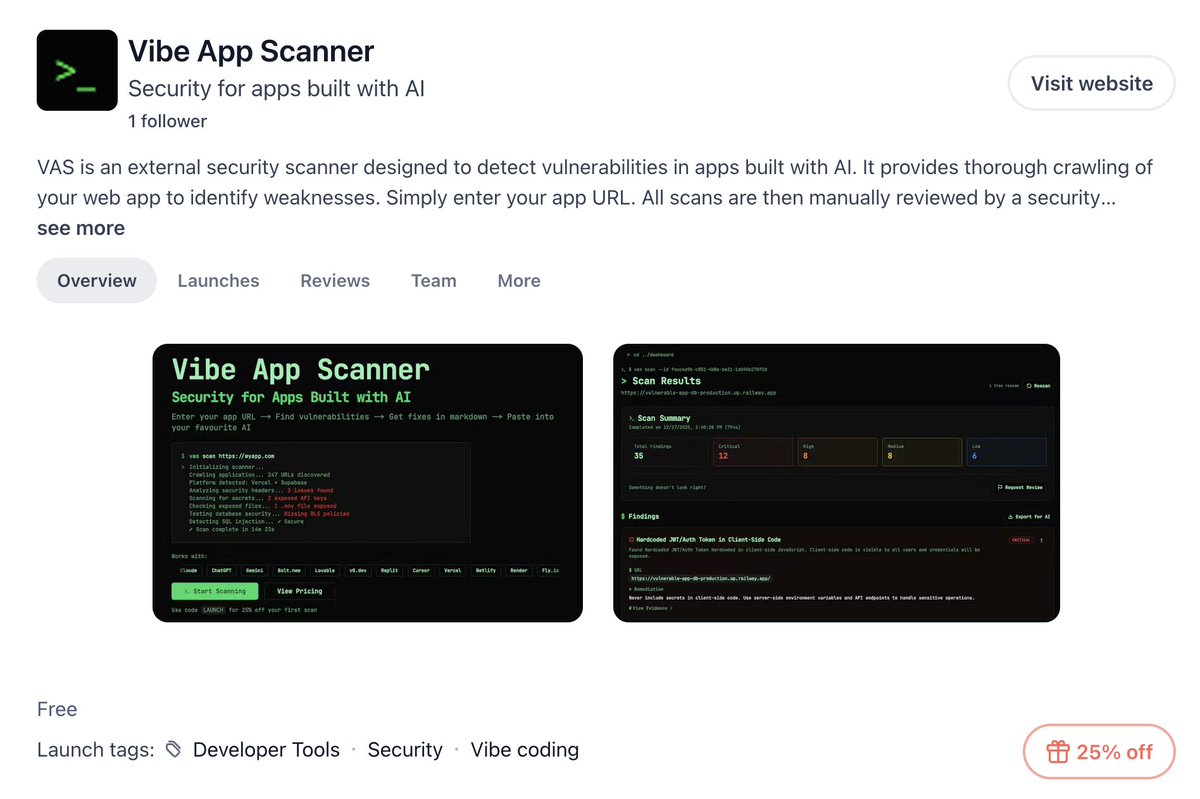Claim the 25% off gift offer
The width and height of the screenshot is (1200, 799).
(1099, 752)
